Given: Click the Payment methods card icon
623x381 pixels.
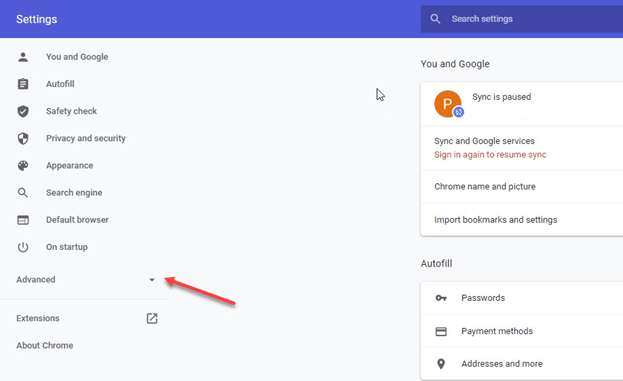Looking at the screenshot, I should pyautogui.click(x=441, y=331).
